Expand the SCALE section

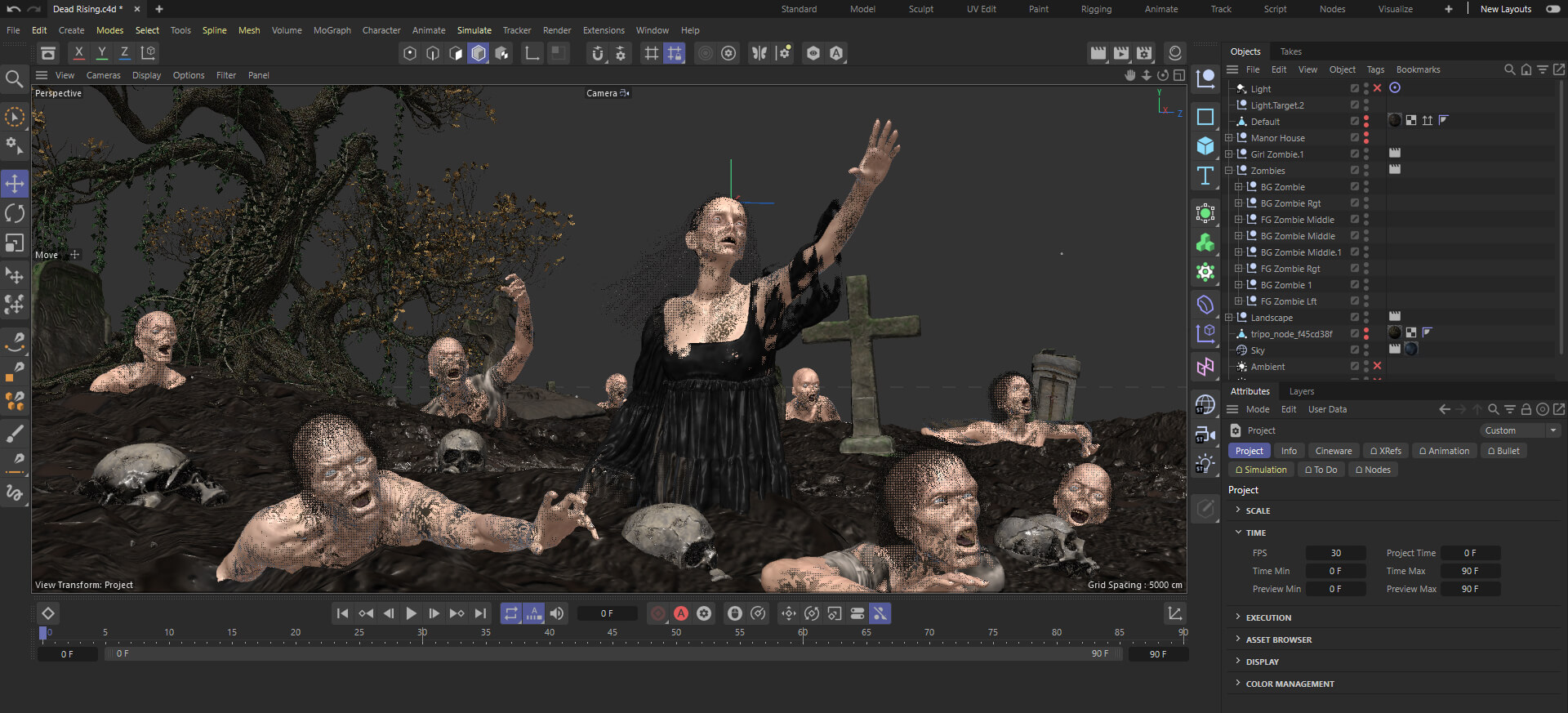(x=1238, y=510)
